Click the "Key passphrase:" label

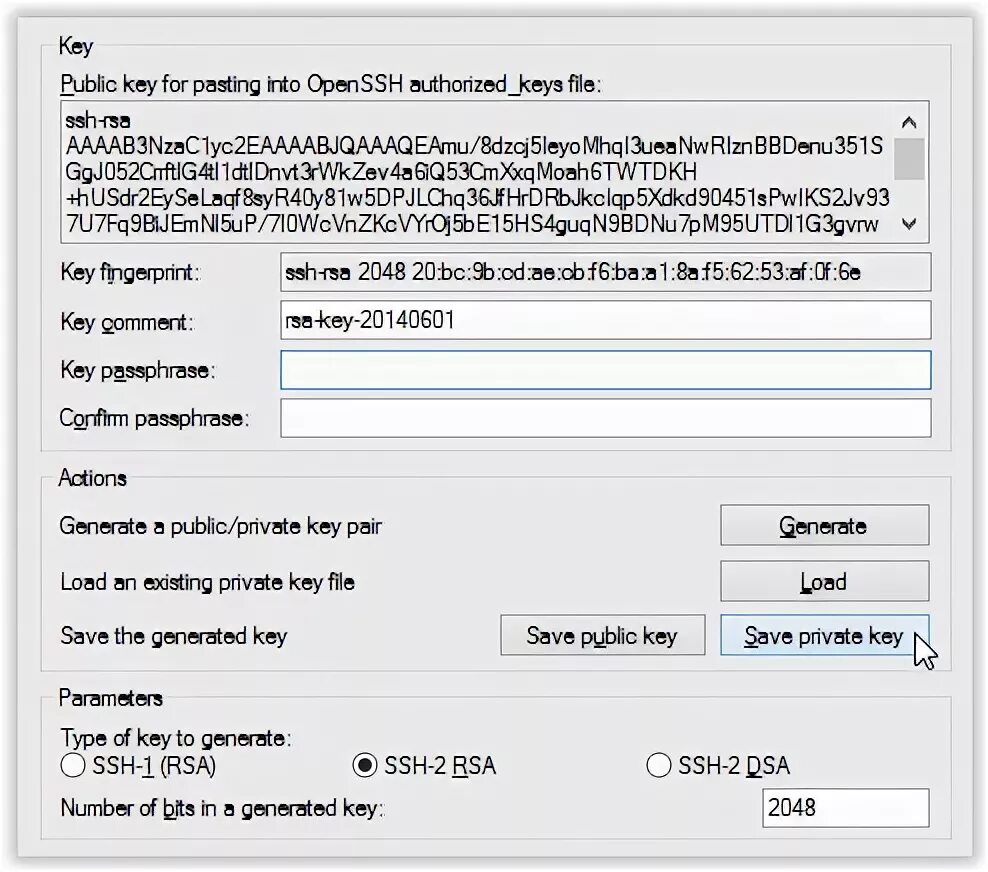click(x=138, y=370)
